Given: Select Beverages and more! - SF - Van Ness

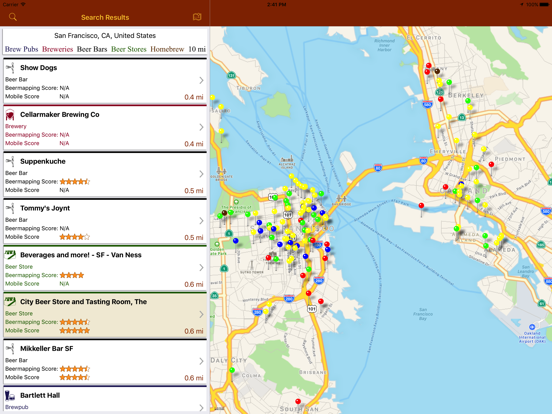Looking at the screenshot, I should (x=81, y=255).
